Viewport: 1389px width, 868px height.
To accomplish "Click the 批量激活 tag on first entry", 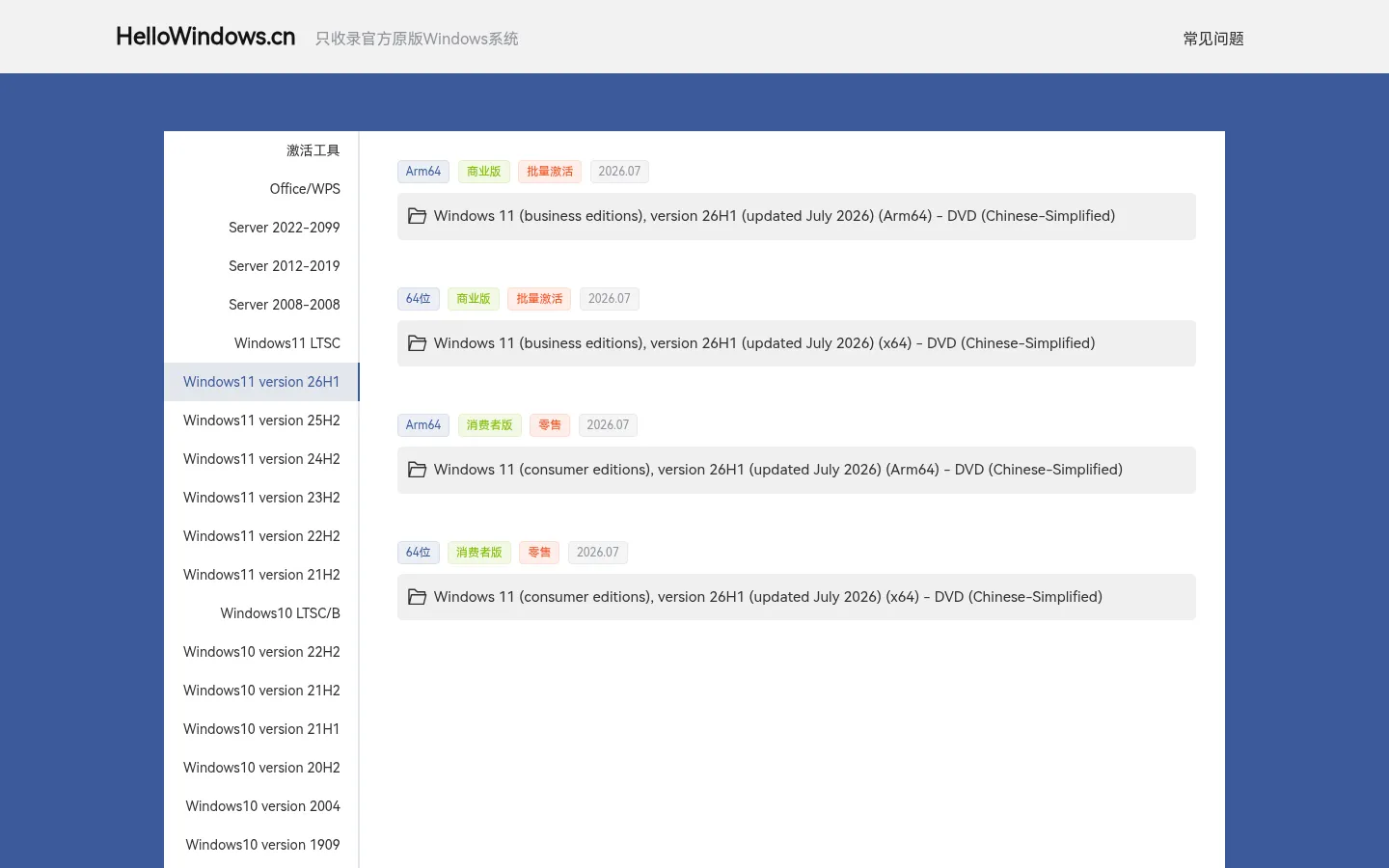I will pos(550,172).
